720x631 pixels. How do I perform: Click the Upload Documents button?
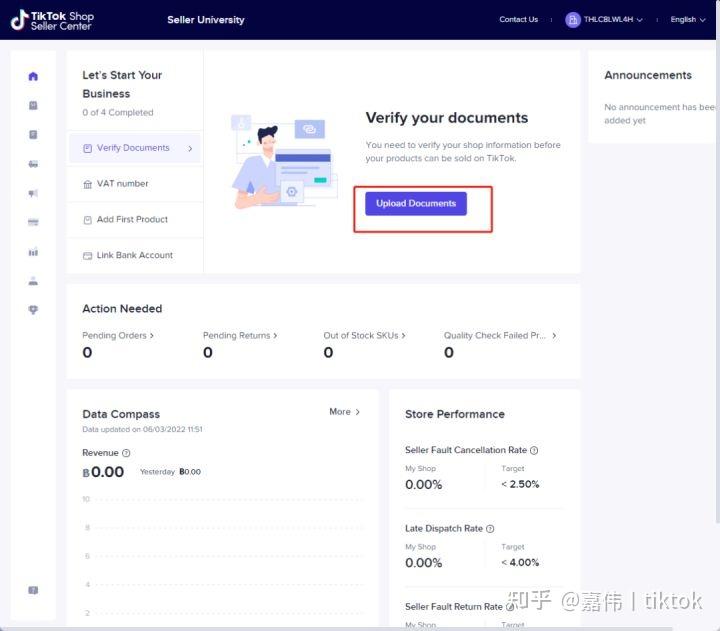click(x=416, y=203)
